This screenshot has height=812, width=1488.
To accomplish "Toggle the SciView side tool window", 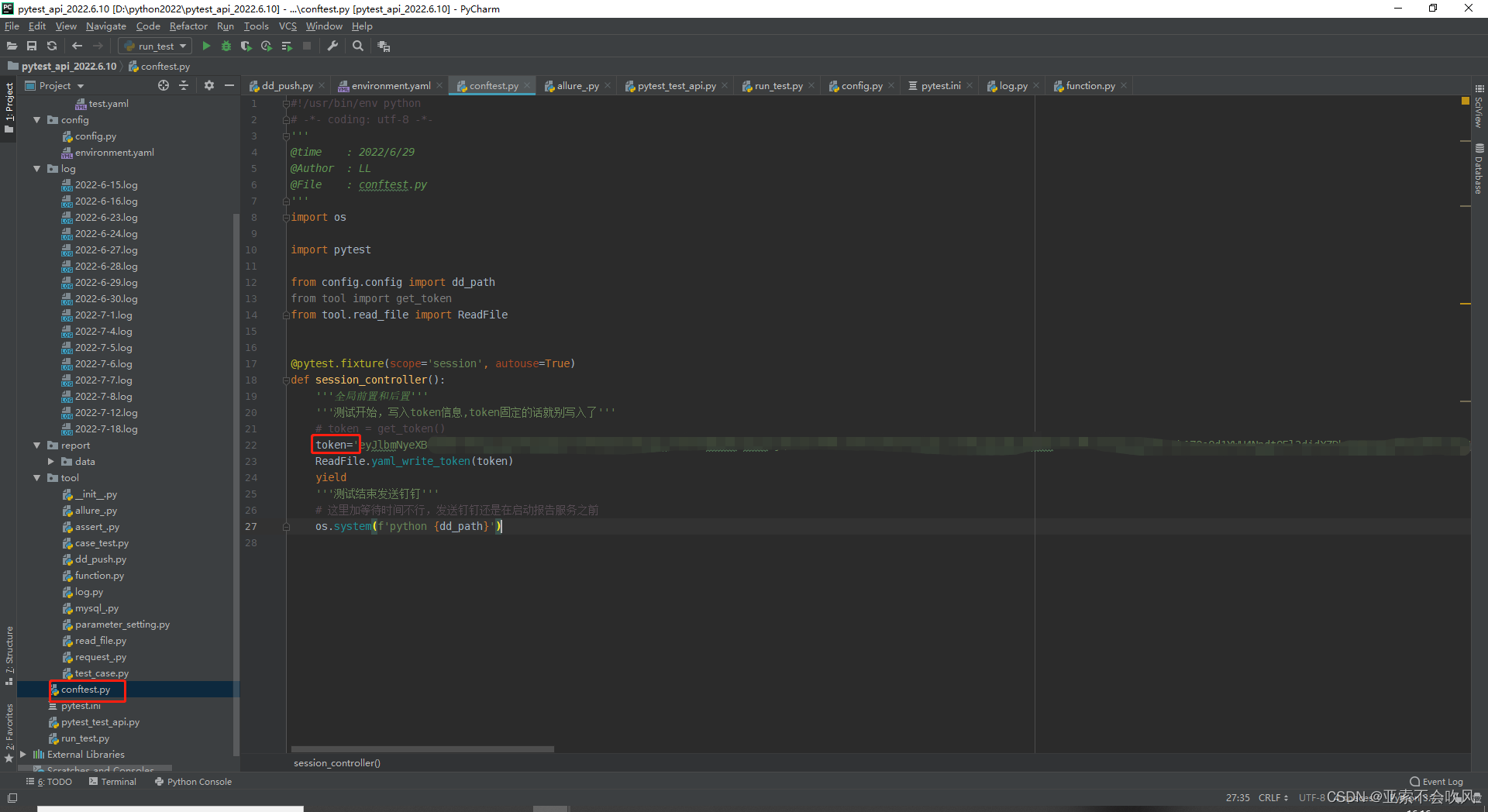I will 1479,108.
